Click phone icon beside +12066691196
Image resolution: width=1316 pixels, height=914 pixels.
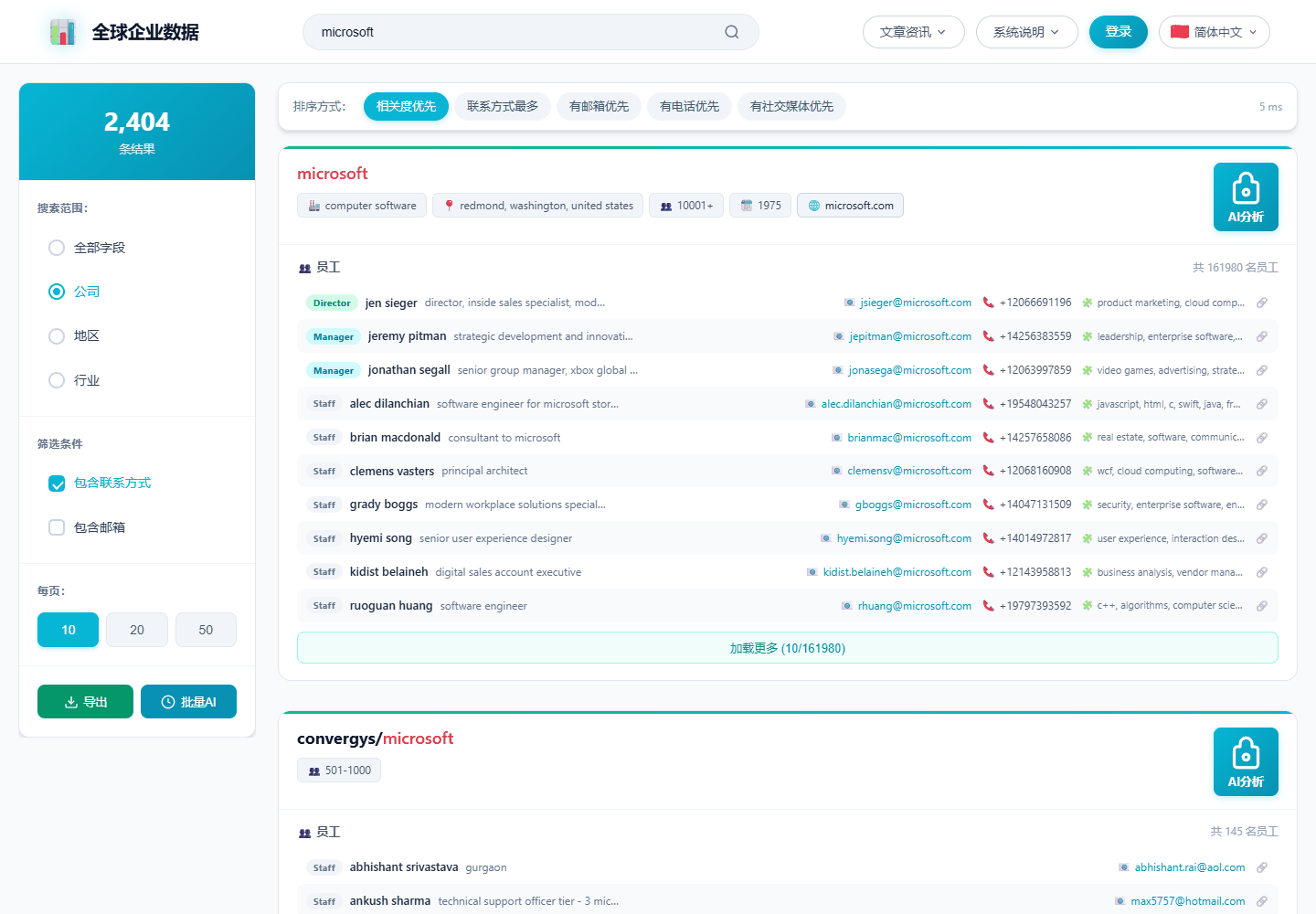[988, 303]
